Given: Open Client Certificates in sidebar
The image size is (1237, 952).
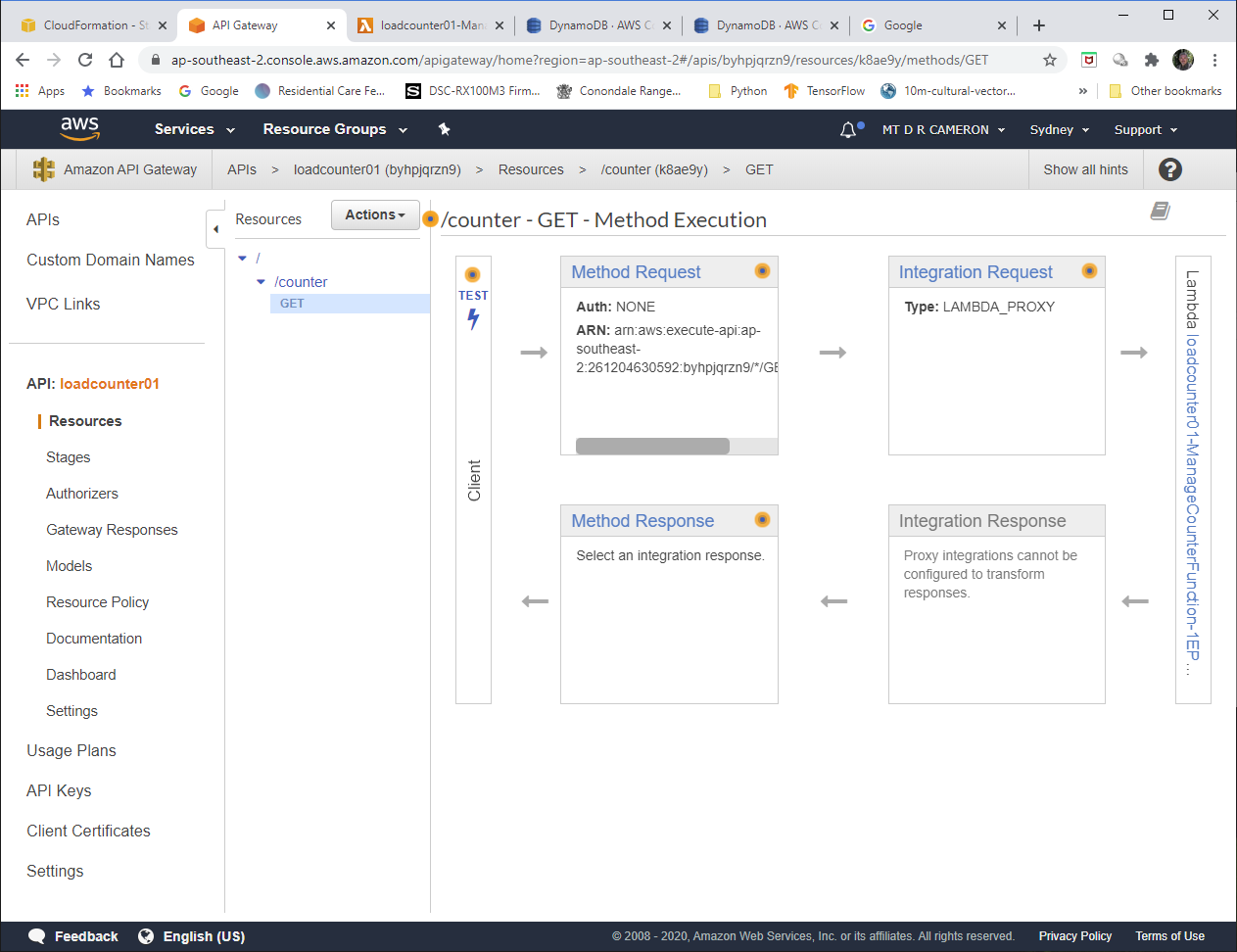Looking at the screenshot, I should (x=88, y=831).
